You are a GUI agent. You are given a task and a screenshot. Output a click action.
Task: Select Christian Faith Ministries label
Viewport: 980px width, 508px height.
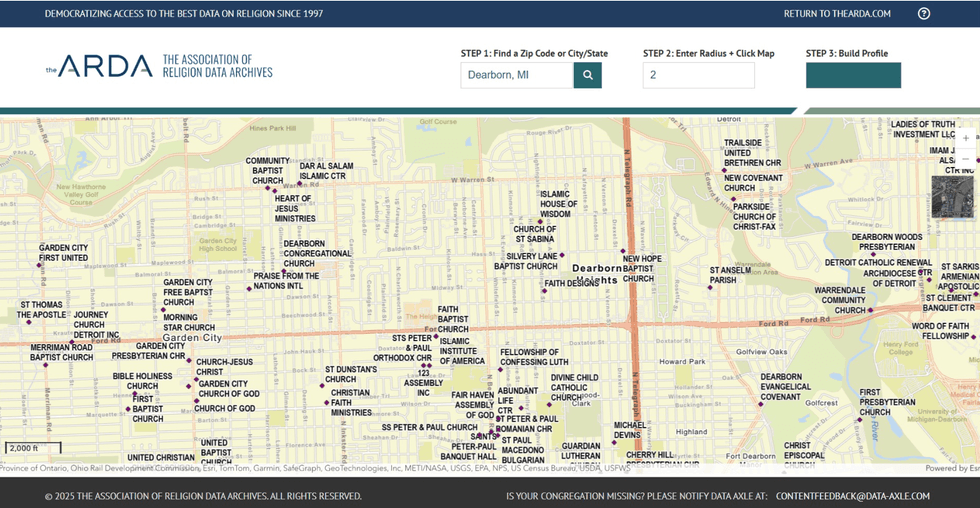[351, 403]
